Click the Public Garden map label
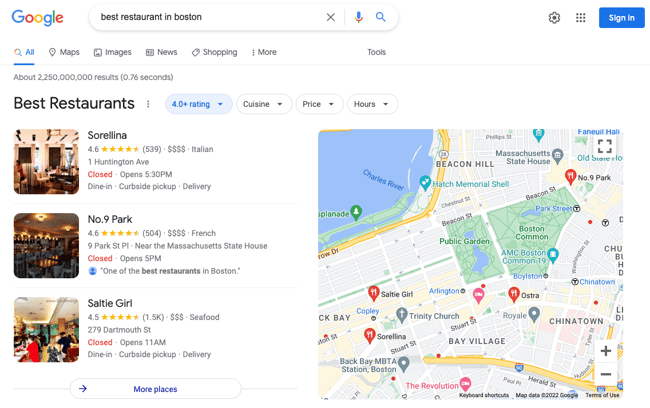This screenshot has width=650, height=408. [464, 241]
